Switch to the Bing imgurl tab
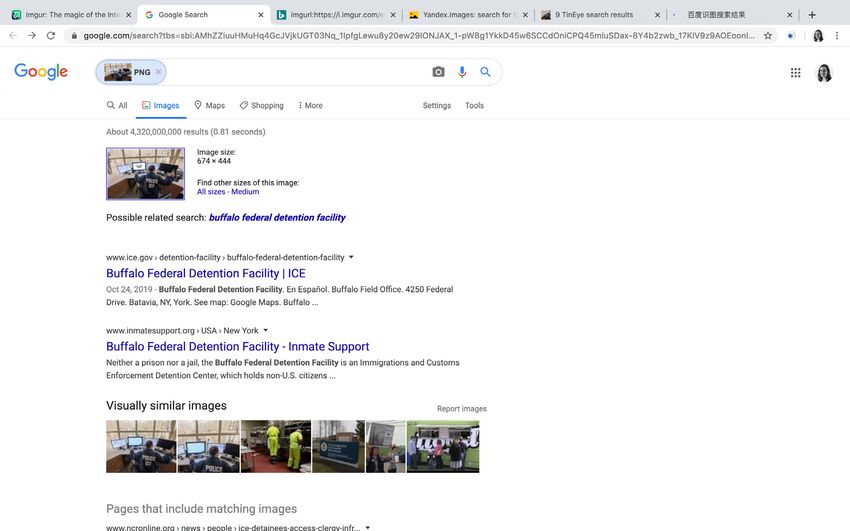Viewport: 850px width, 531px height. coord(336,15)
